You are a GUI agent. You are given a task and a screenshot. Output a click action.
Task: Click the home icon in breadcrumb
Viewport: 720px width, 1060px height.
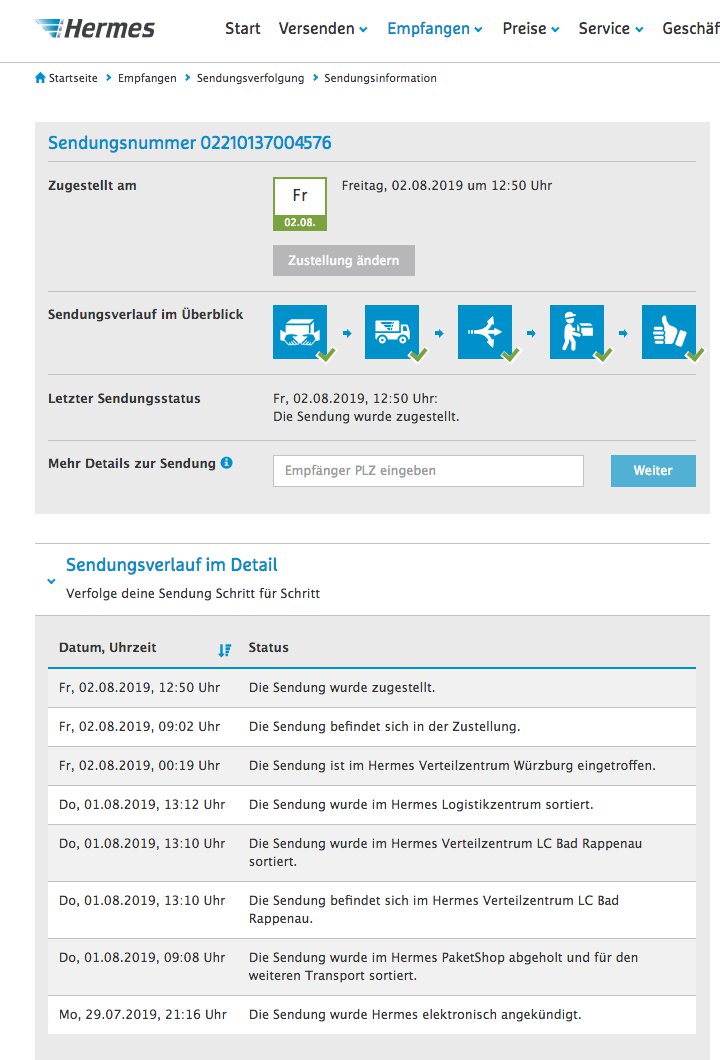point(40,78)
